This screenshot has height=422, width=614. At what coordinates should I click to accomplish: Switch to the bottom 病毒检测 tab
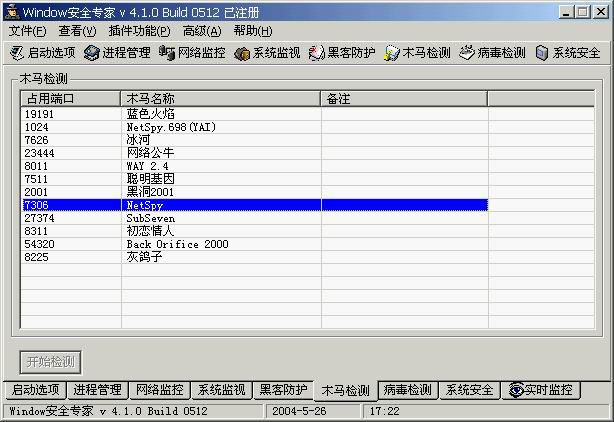click(x=408, y=390)
